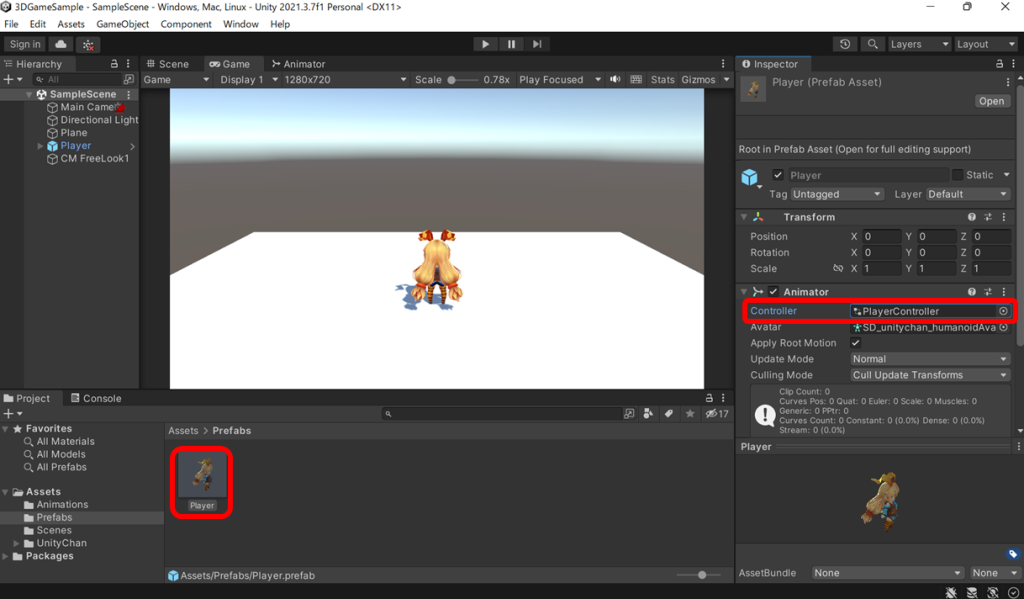The image size is (1024, 599).
Task: Toggle the Static checkbox
Action: pyautogui.click(x=957, y=175)
